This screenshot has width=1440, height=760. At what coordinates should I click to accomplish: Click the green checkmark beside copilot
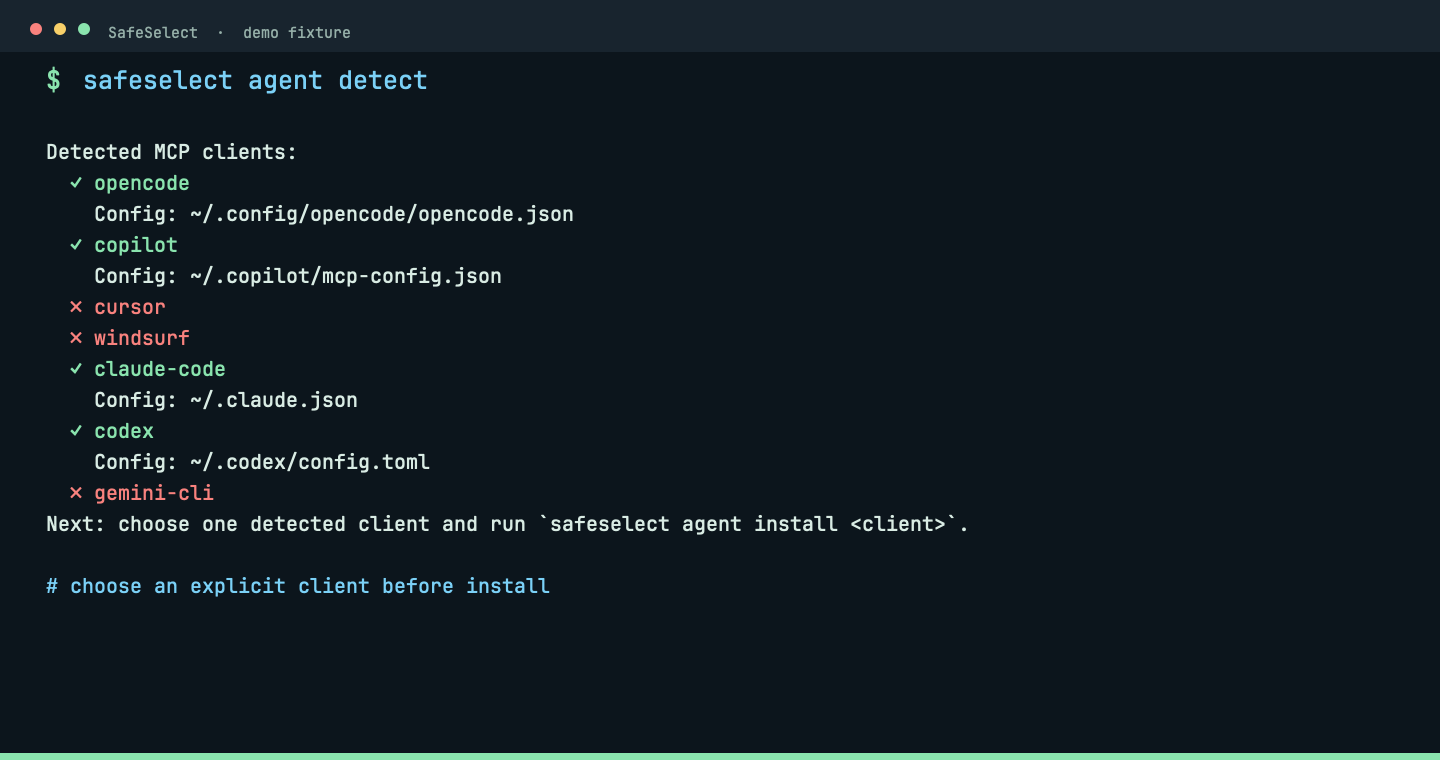(76, 245)
